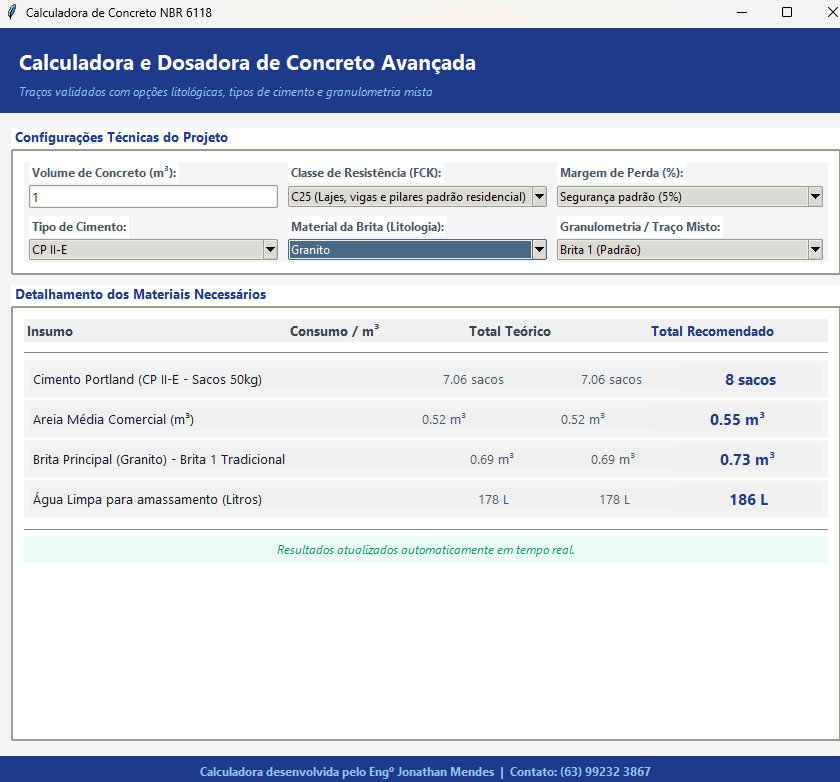840x782 pixels.
Task: Click the '0.55 m³' recommended sand value
Action: [x=738, y=419]
